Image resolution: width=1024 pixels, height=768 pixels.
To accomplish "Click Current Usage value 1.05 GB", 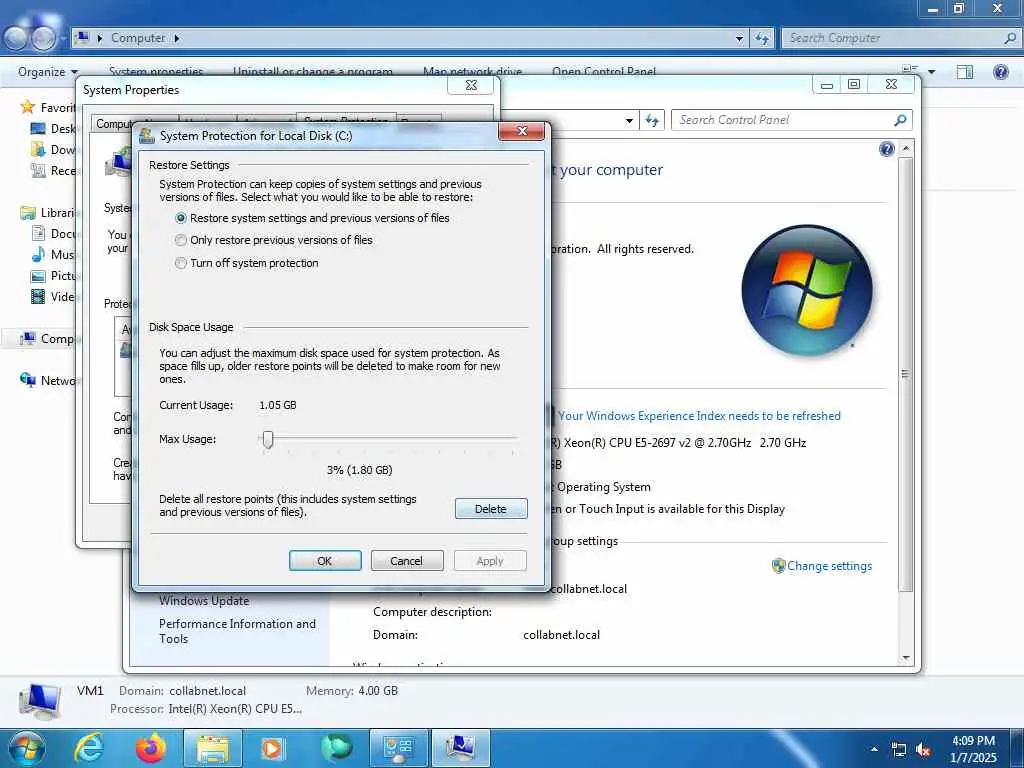I will click(278, 406).
